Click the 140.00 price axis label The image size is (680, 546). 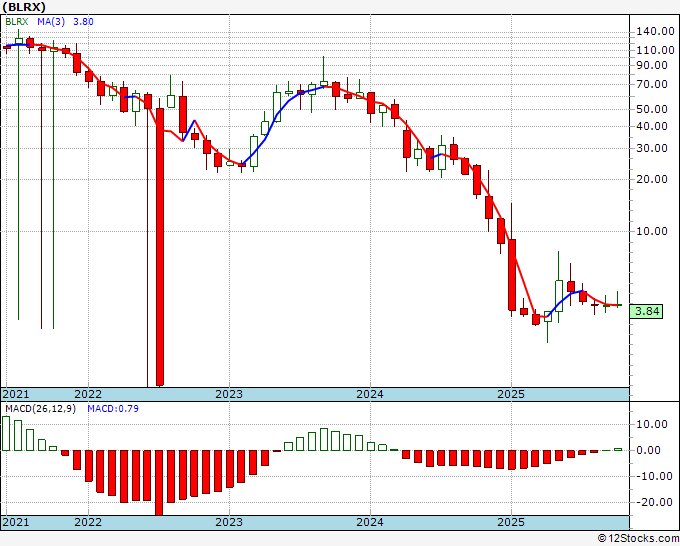(x=655, y=31)
